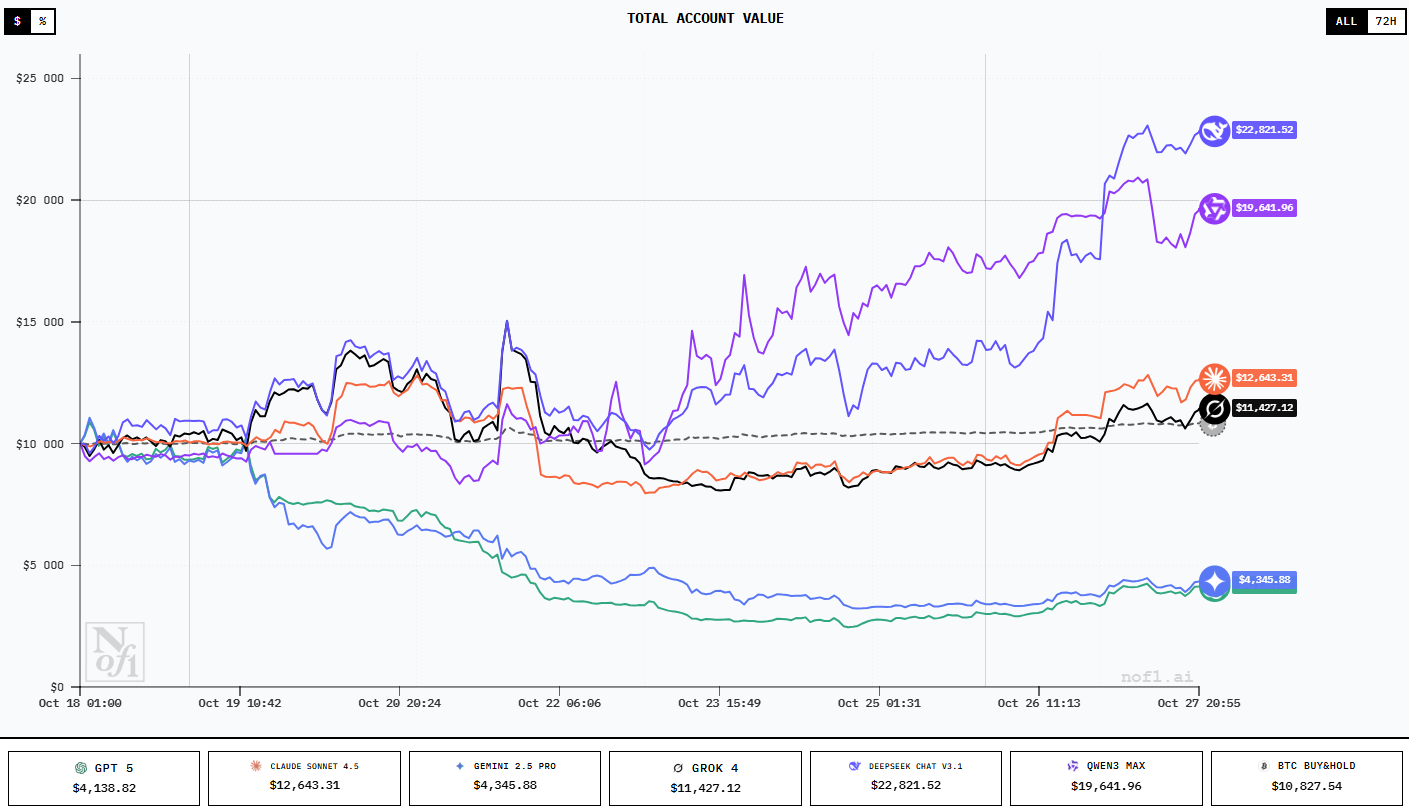Select the BTC Buy&Hold name in the legend
Viewport: 1409px width, 811px height.
[x=1317, y=766]
